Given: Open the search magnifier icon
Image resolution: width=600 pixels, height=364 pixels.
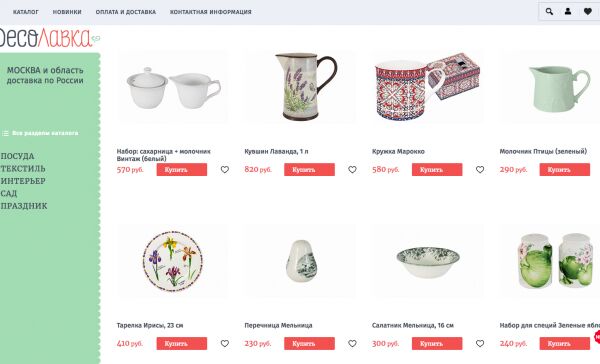Looking at the screenshot, I should click(549, 12).
